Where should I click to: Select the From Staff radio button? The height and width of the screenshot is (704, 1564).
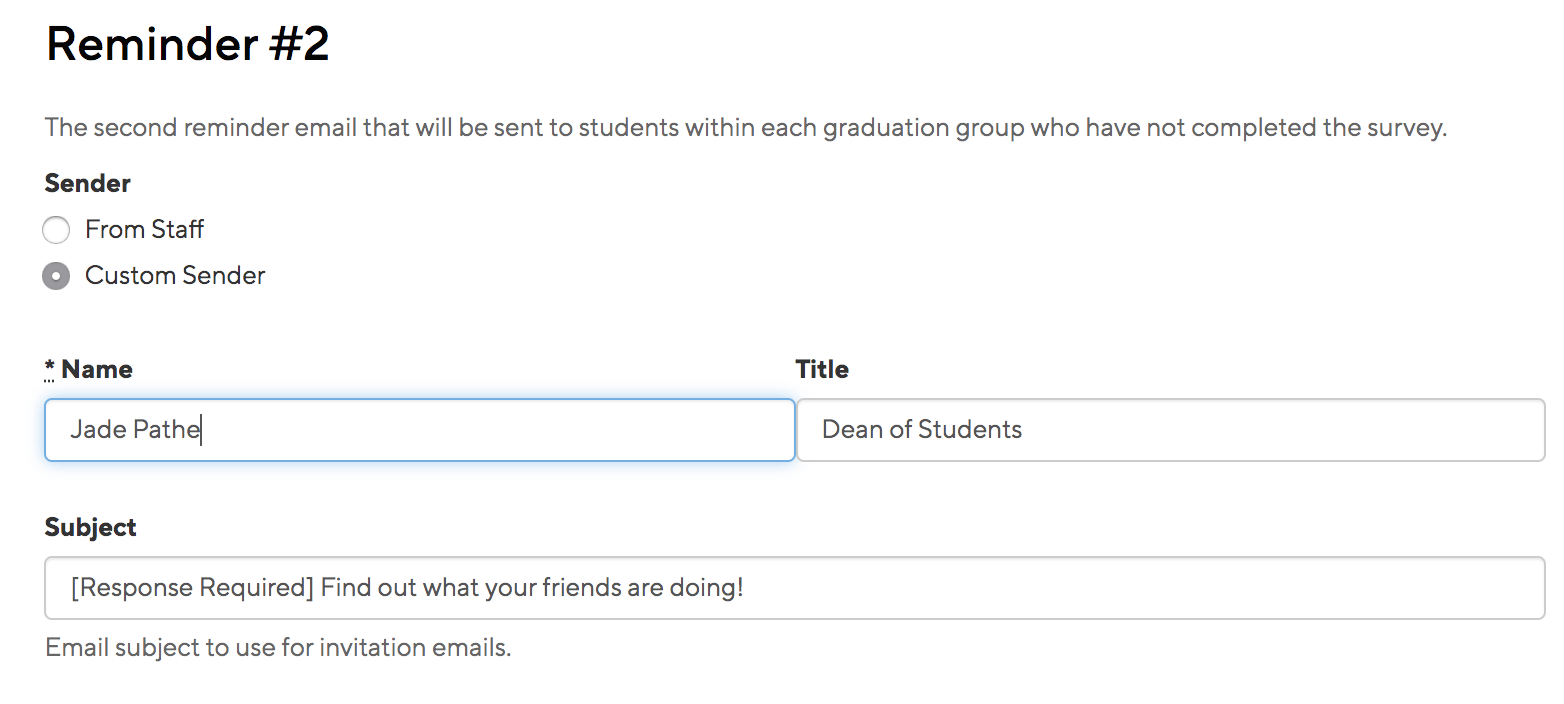pos(56,229)
